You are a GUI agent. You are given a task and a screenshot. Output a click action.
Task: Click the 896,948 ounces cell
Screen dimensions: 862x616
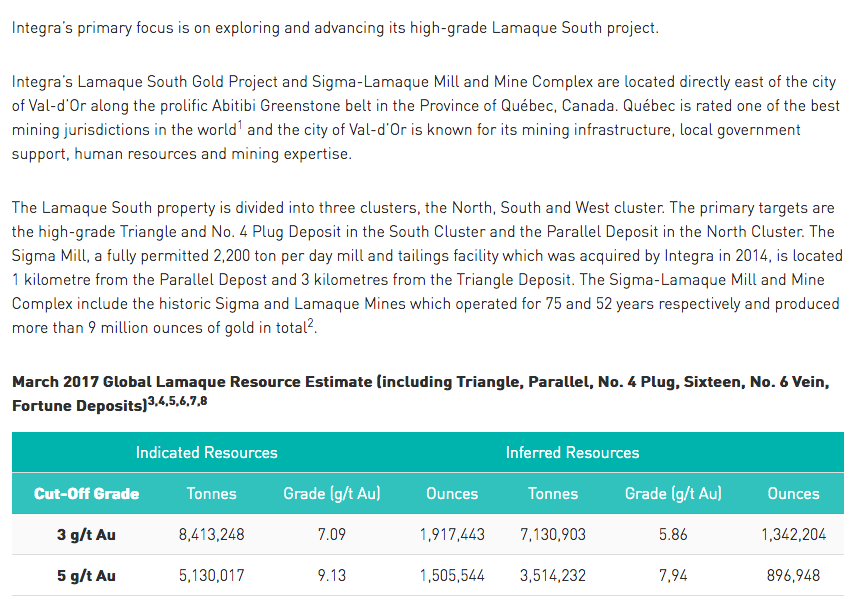point(793,576)
